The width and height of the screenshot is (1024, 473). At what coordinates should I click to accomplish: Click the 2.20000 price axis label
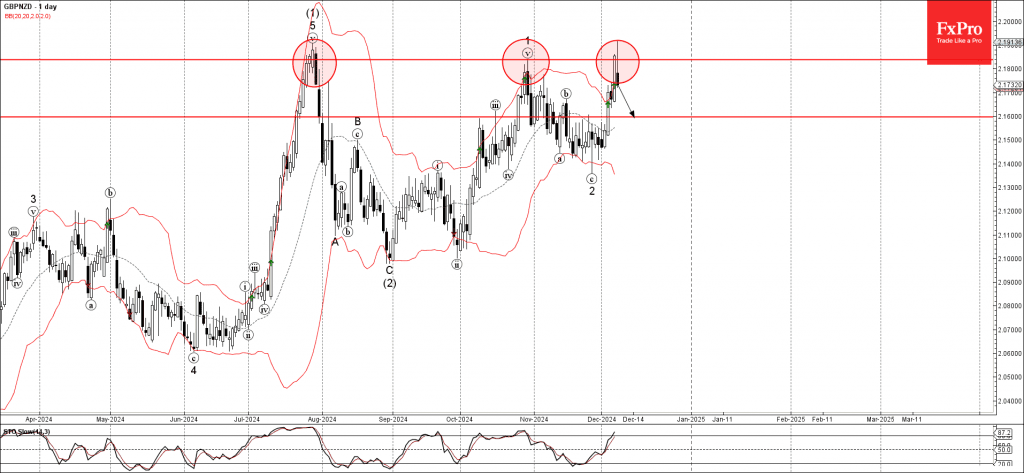[x=1008, y=20]
